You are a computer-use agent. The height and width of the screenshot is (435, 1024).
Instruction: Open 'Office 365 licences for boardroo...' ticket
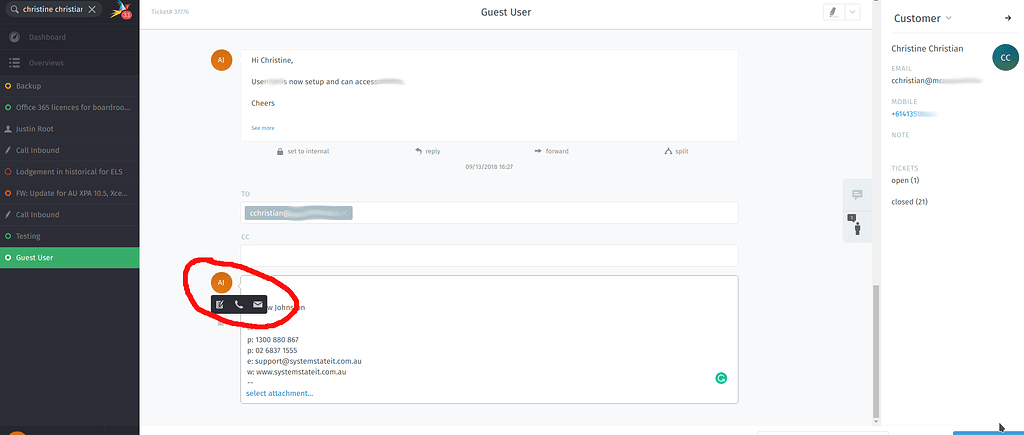(x=69, y=107)
